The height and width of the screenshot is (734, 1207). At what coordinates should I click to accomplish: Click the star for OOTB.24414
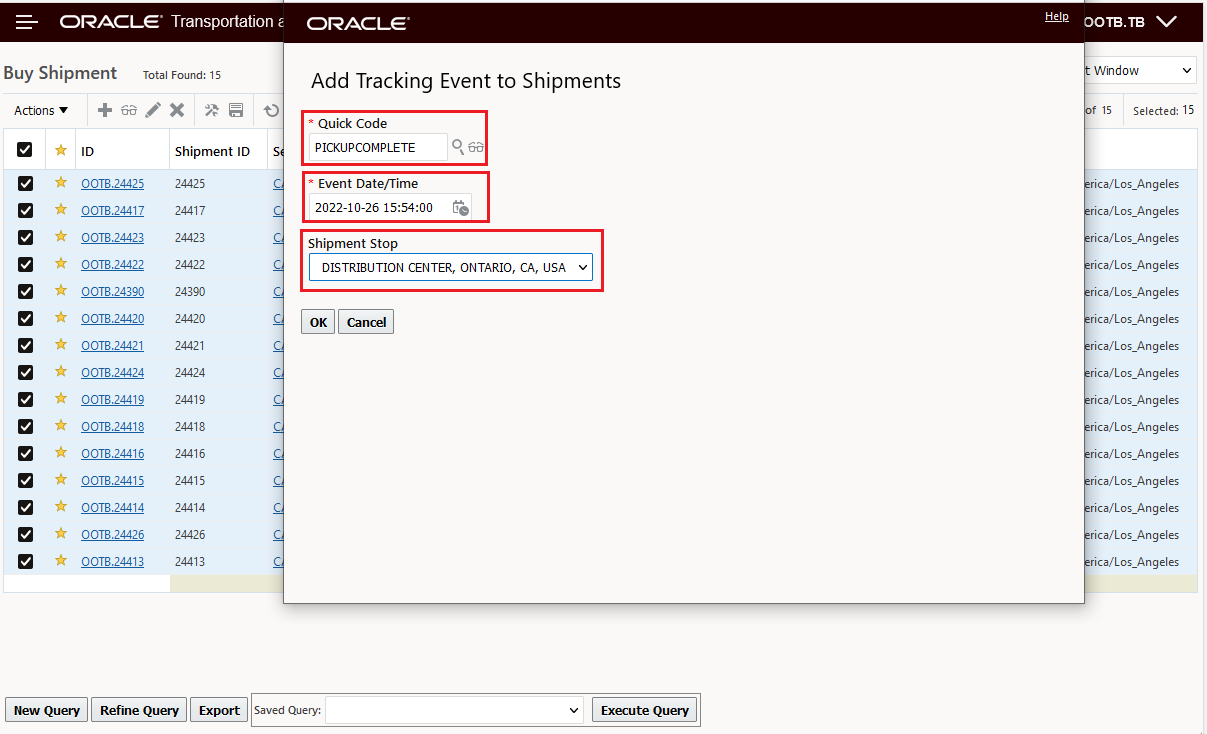(61, 507)
